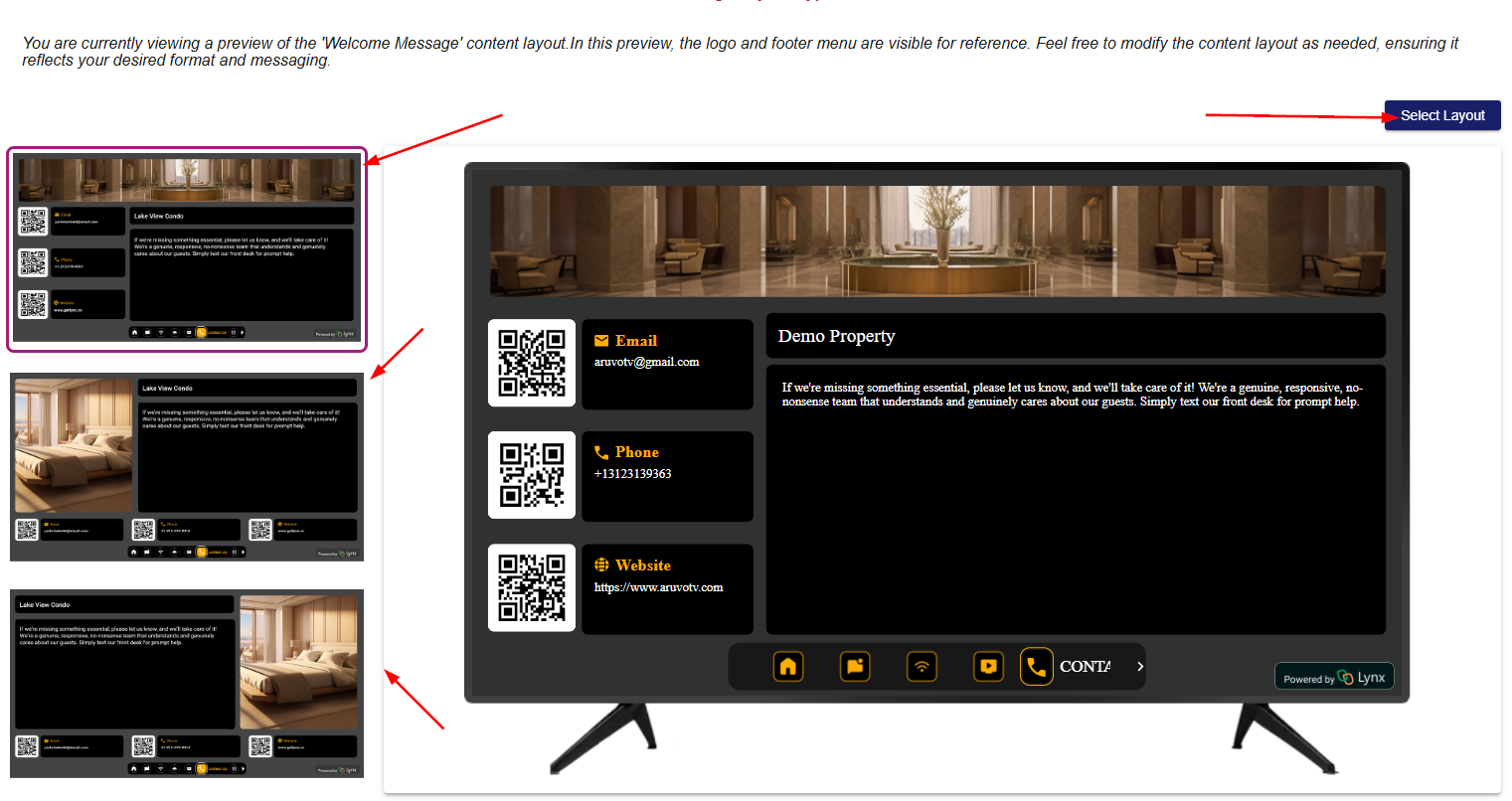Click the Email heading text

(x=636, y=341)
